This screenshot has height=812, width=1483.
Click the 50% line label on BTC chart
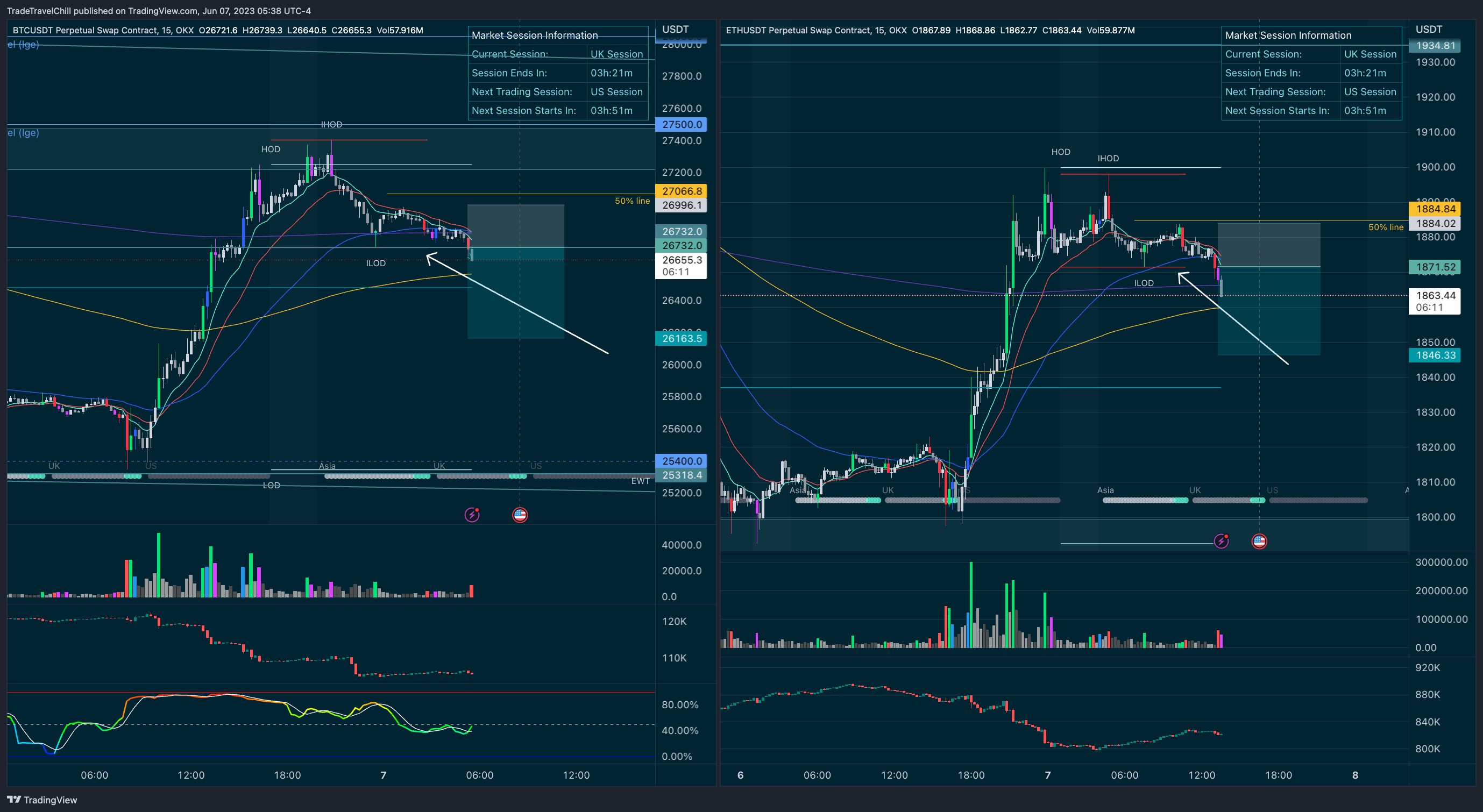tap(632, 201)
